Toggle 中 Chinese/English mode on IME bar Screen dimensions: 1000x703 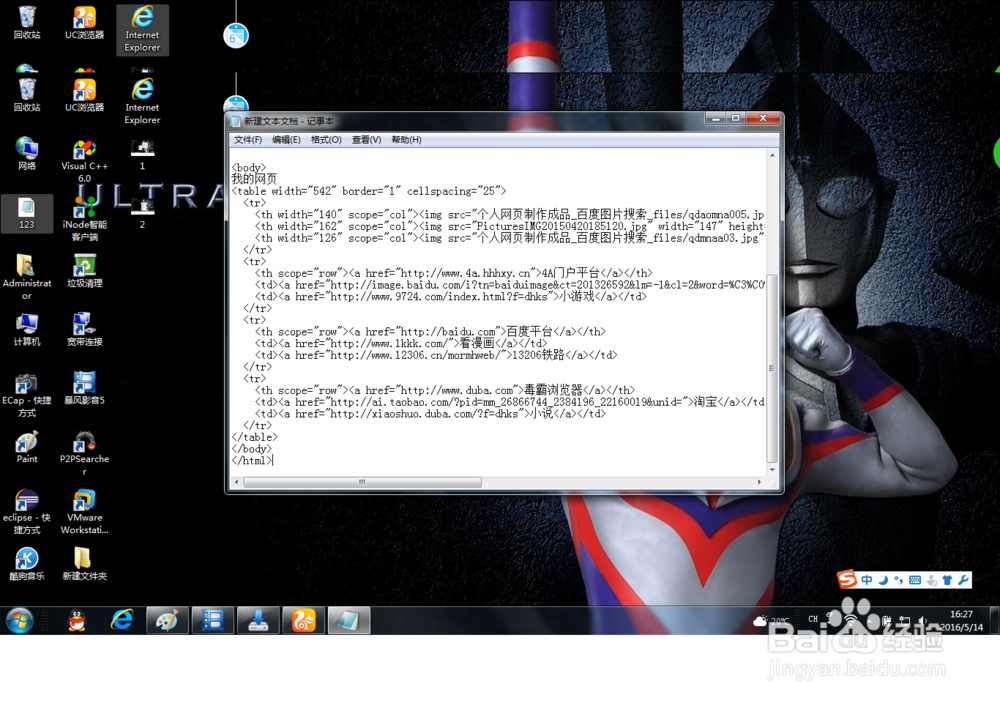pyautogui.click(x=867, y=580)
